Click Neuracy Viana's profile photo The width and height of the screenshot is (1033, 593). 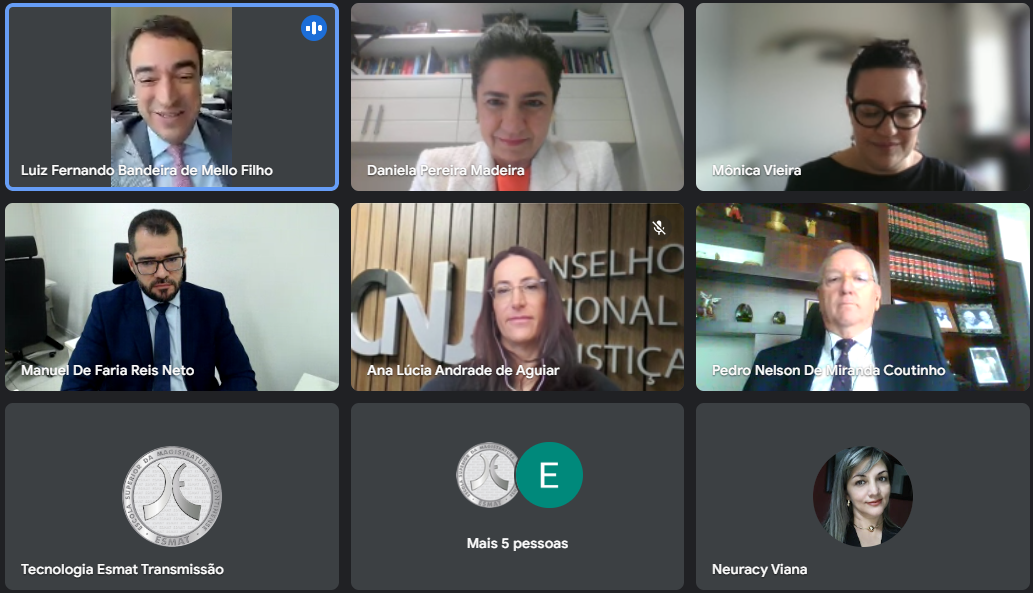click(862, 497)
